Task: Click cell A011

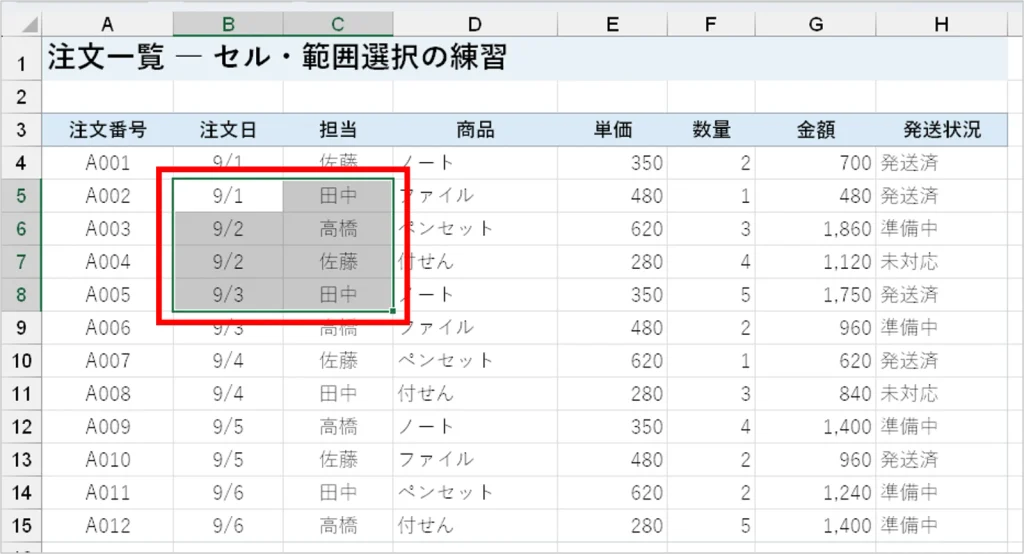Action: point(108,493)
